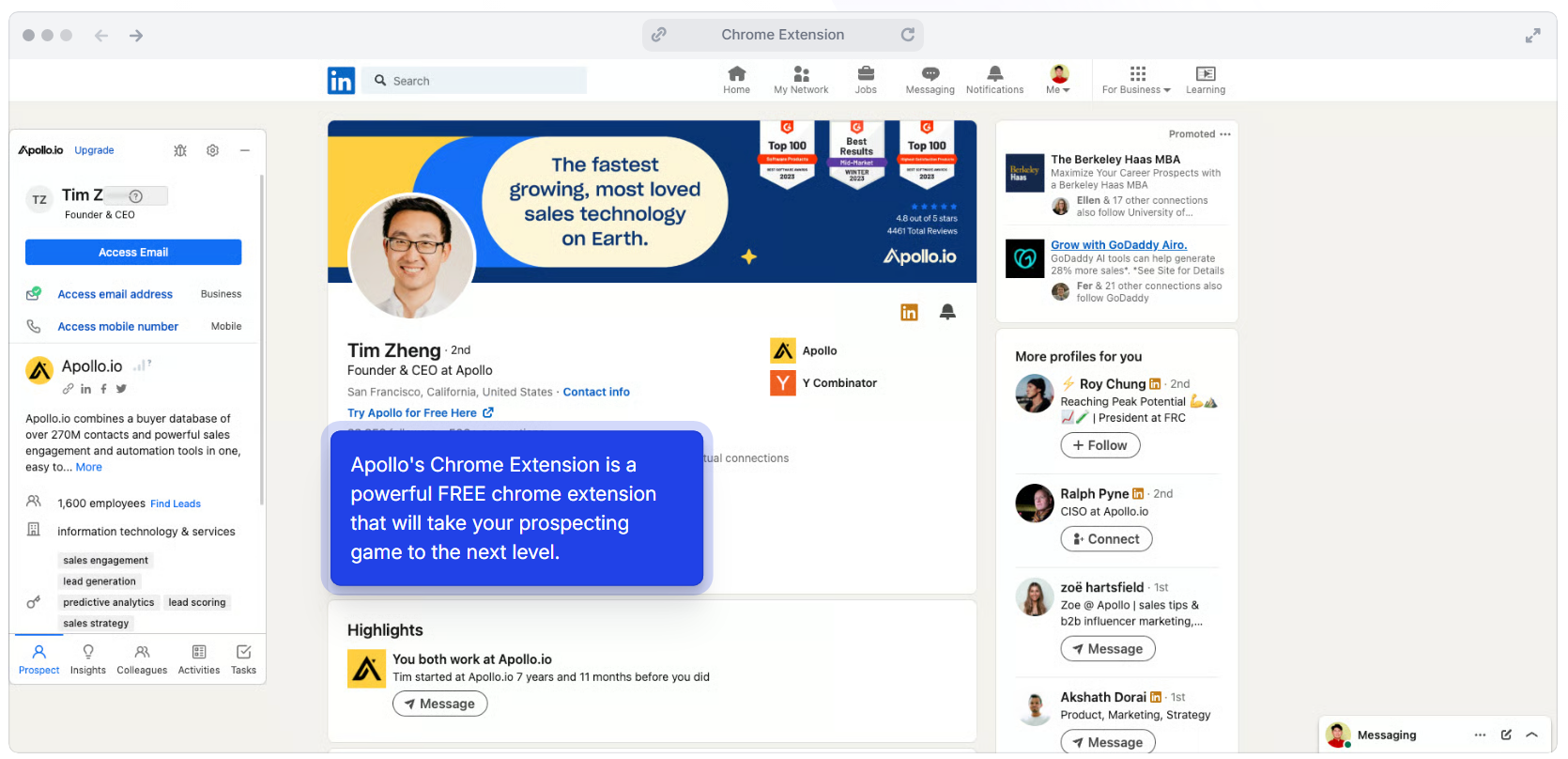This screenshot has width=1568, height=759.
Task: Open Apollo.io company Facebook icon
Action: click(x=103, y=389)
